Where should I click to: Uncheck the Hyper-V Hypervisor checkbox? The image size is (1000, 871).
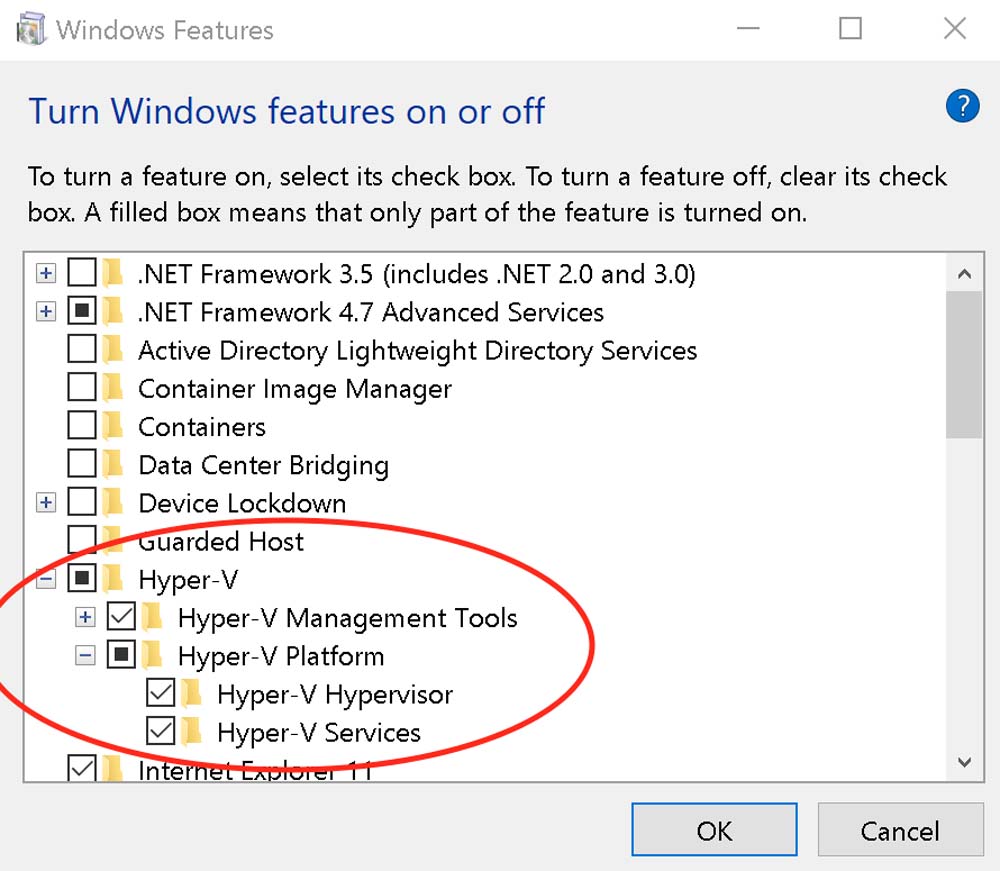point(160,694)
